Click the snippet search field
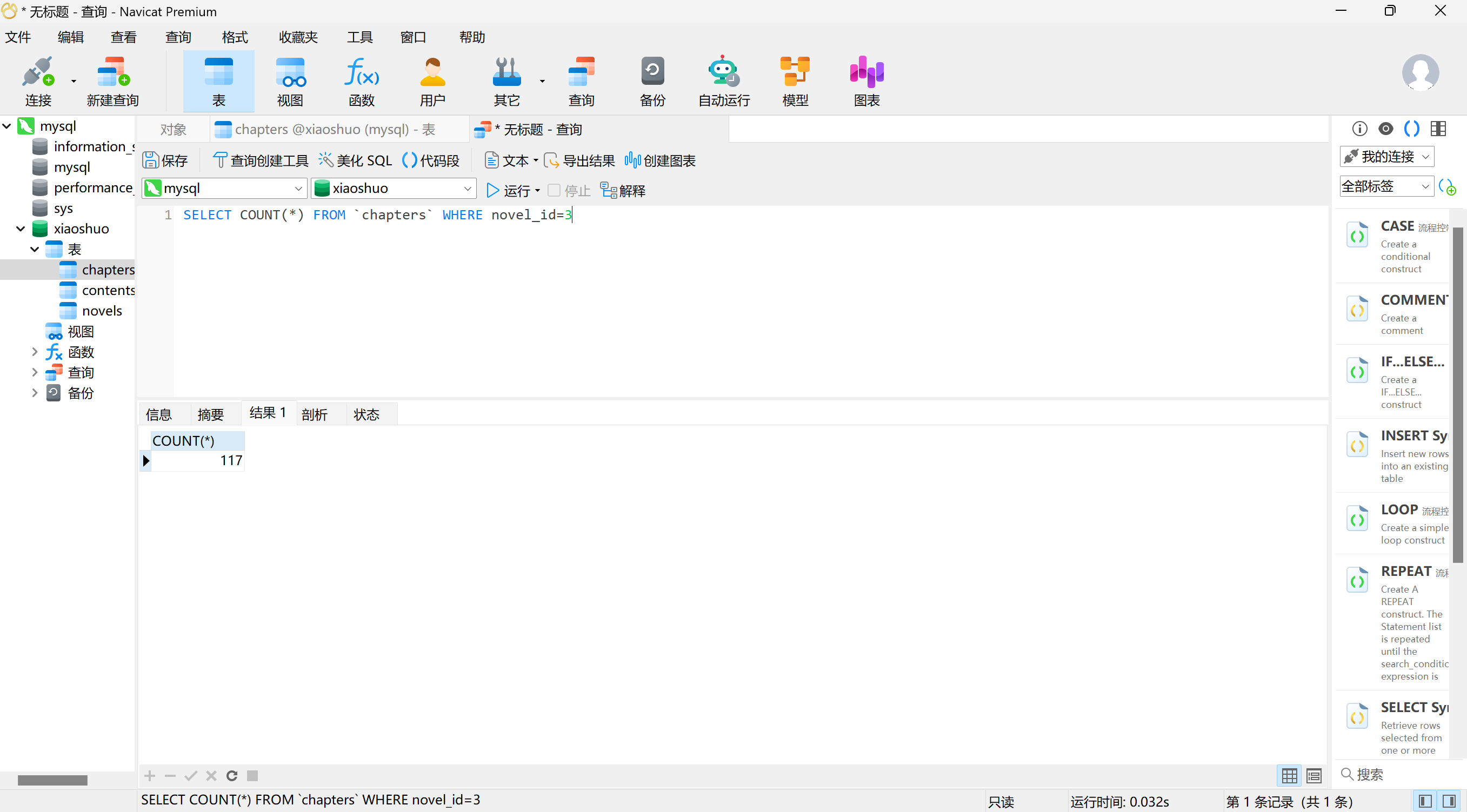The height and width of the screenshot is (812, 1467). [1395, 774]
